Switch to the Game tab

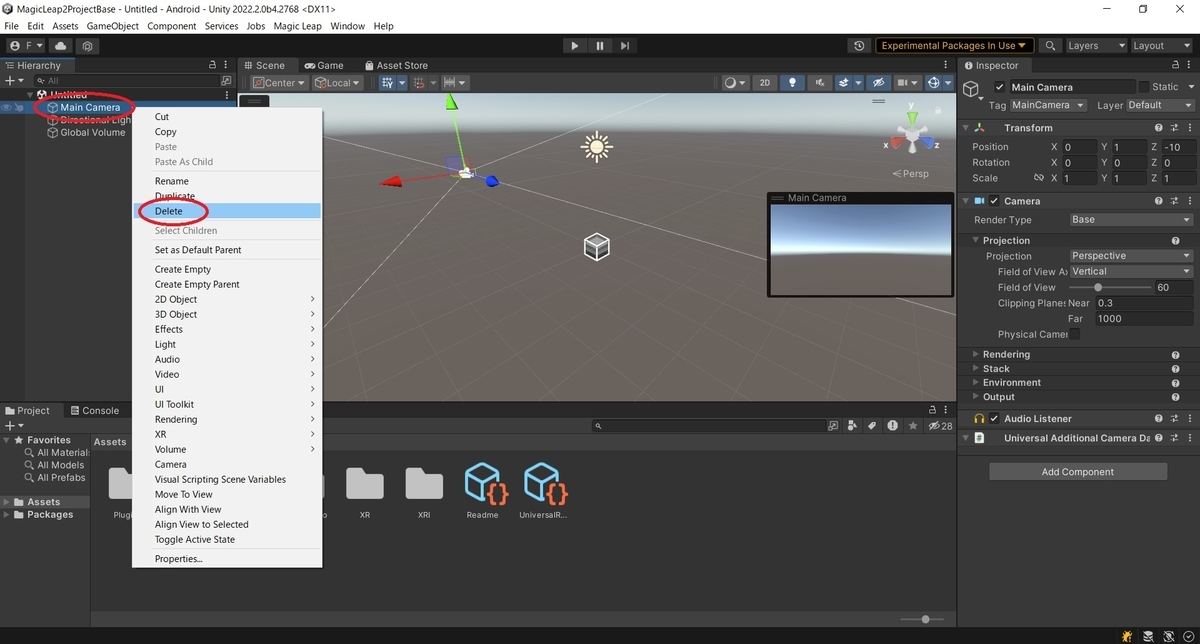tap(324, 65)
